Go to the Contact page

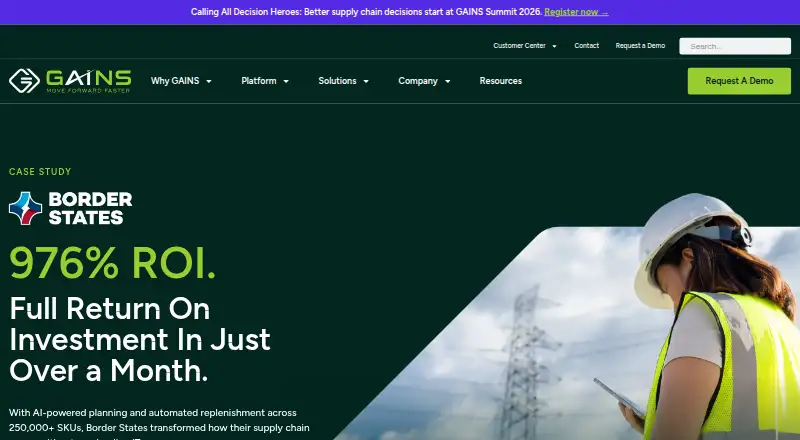click(586, 45)
